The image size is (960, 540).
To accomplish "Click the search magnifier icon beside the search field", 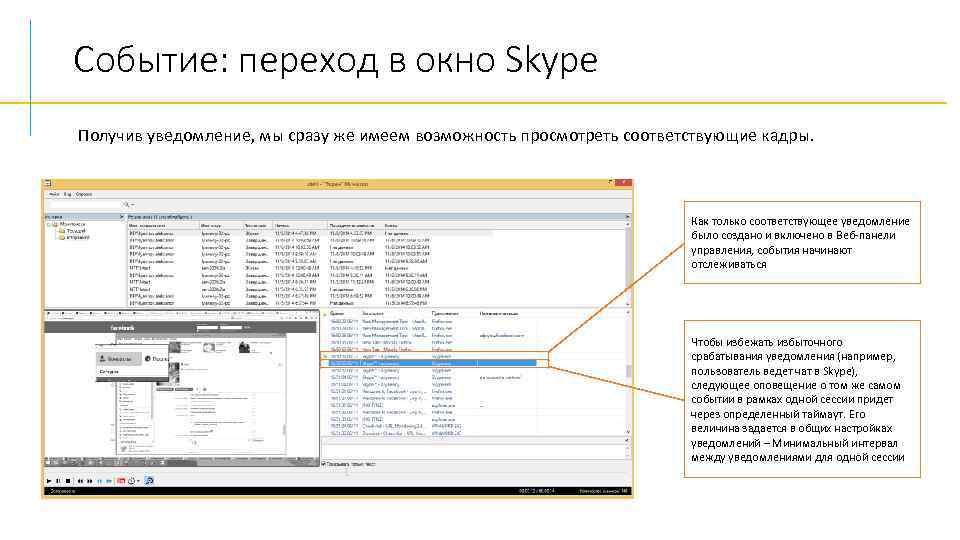I will tap(127, 204).
